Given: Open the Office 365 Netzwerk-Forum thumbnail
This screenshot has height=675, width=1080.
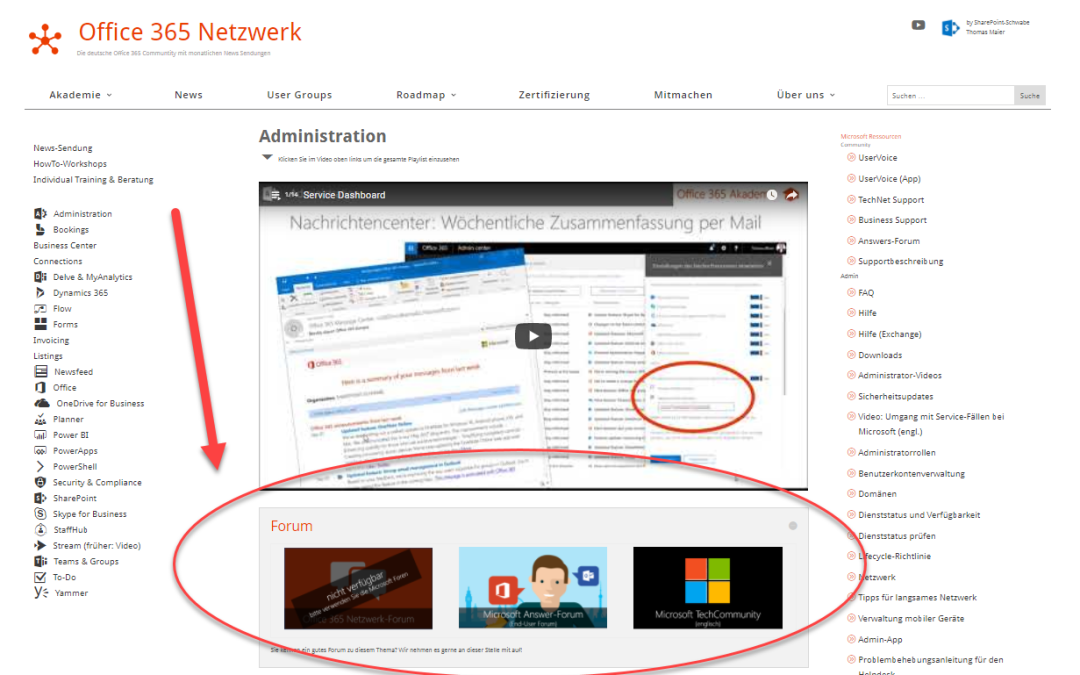Looking at the screenshot, I should (x=358, y=588).
